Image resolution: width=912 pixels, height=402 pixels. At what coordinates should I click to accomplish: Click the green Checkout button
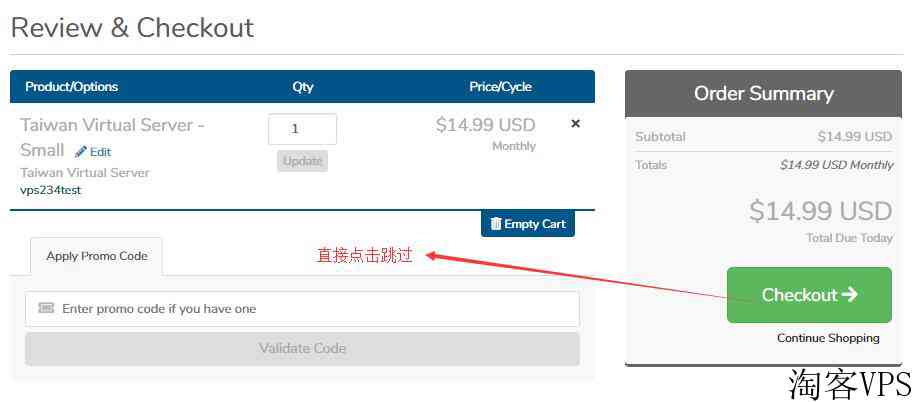tap(809, 295)
